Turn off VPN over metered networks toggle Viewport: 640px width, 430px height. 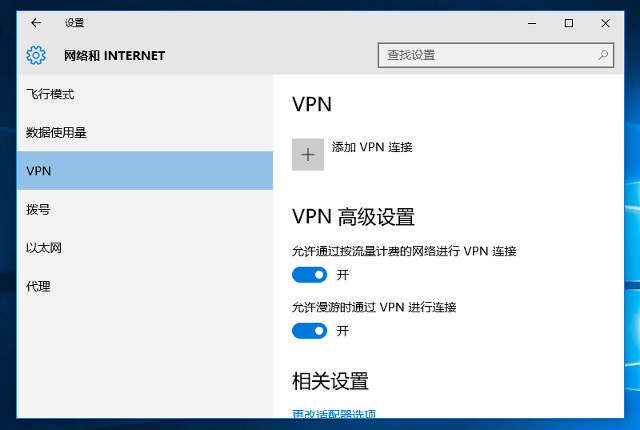click(310, 274)
